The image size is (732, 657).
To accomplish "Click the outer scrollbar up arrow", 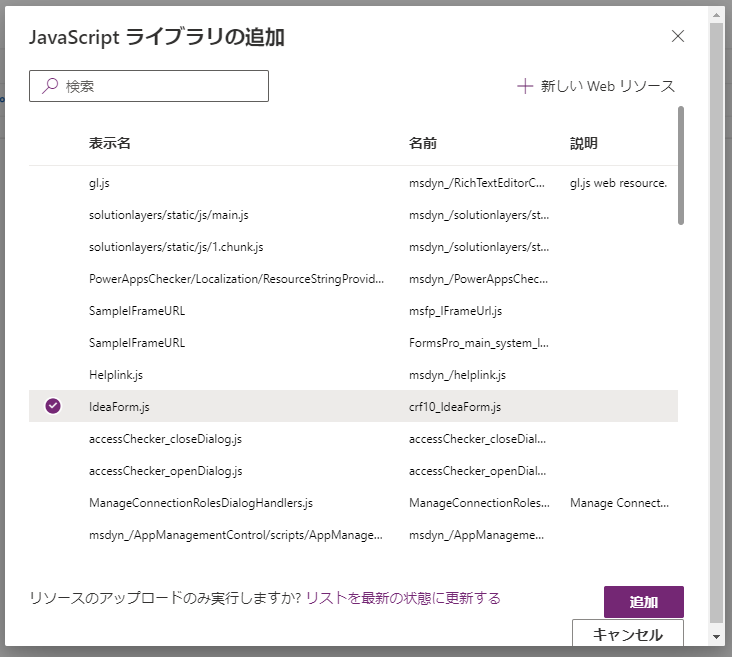I will pyautogui.click(x=716, y=15).
